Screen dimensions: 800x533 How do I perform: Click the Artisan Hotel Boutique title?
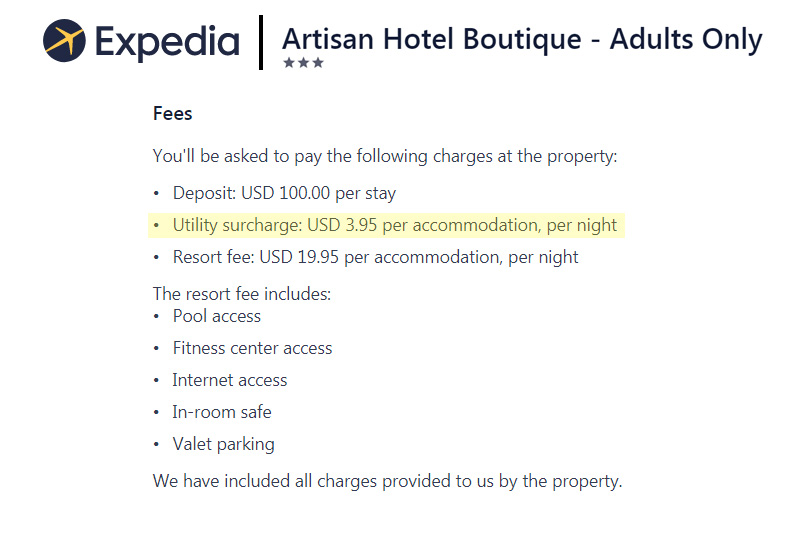pyautogui.click(x=522, y=41)
